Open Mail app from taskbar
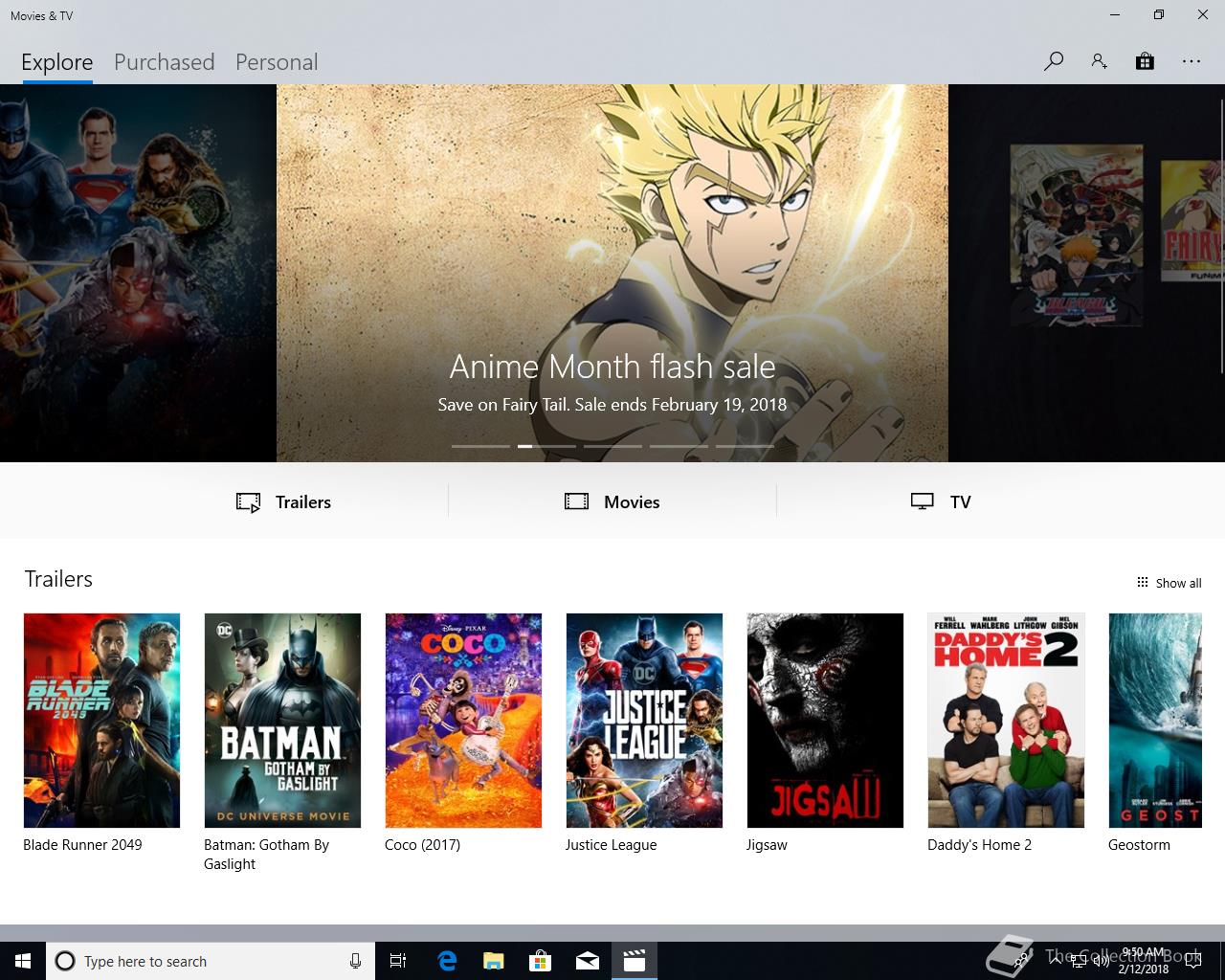 [x=588, y=961]
